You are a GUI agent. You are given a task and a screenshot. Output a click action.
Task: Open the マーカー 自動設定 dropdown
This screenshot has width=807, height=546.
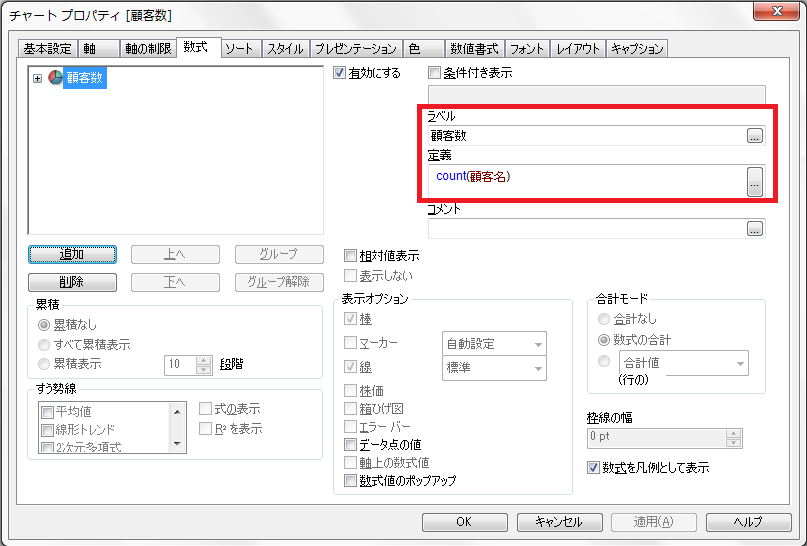(494, 344)
